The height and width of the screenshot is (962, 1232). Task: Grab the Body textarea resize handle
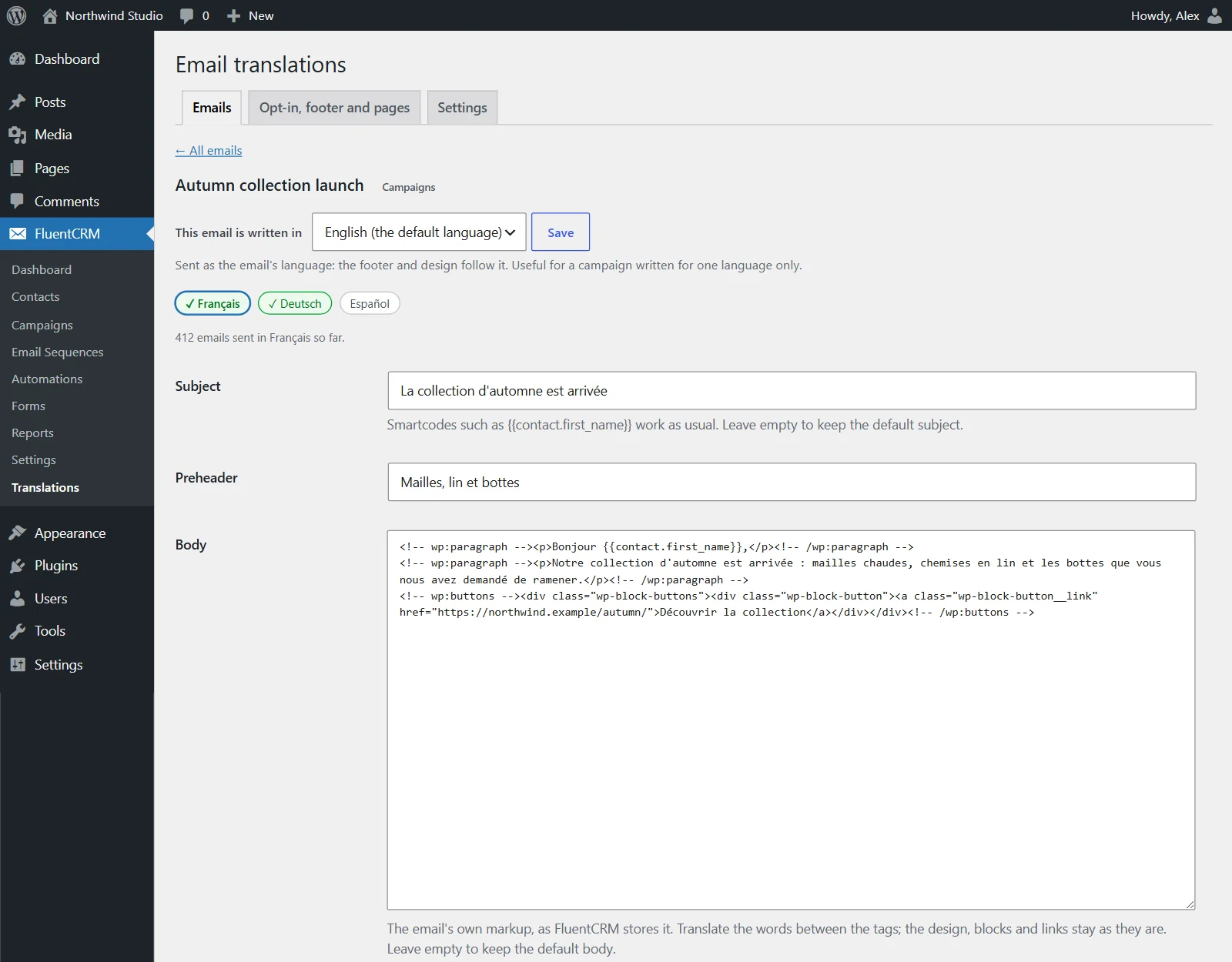pos(1190,904)
